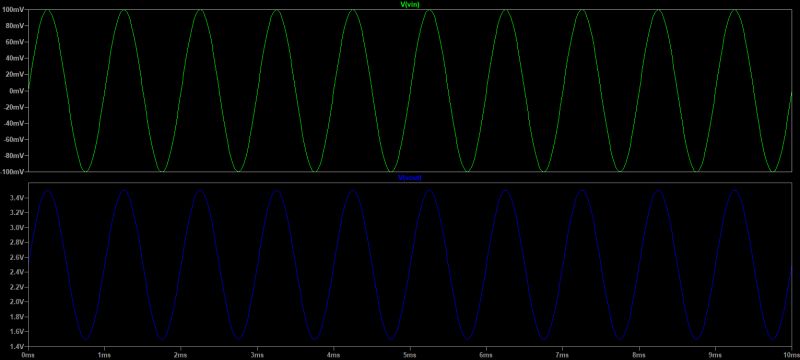Click the 9ms time axis label
The image size is (800, 360).
pyautogui.click(x=715, y=355)
